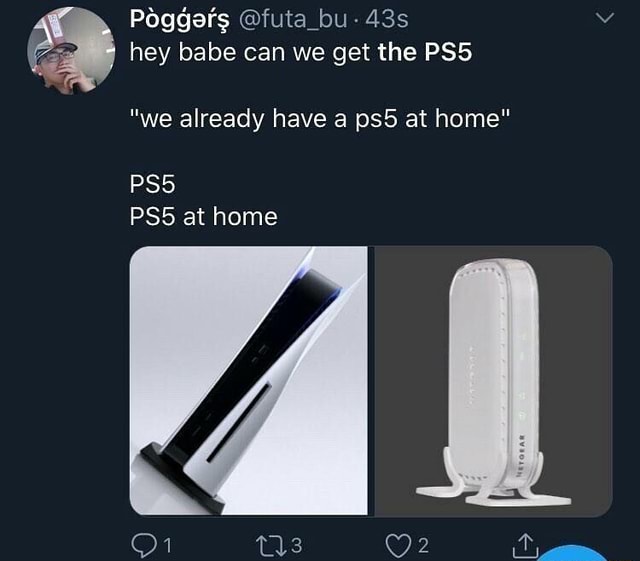Screen dimensions: 640x561
Task: Open the 43s timestamp permalink
Action: pos(387,19)
